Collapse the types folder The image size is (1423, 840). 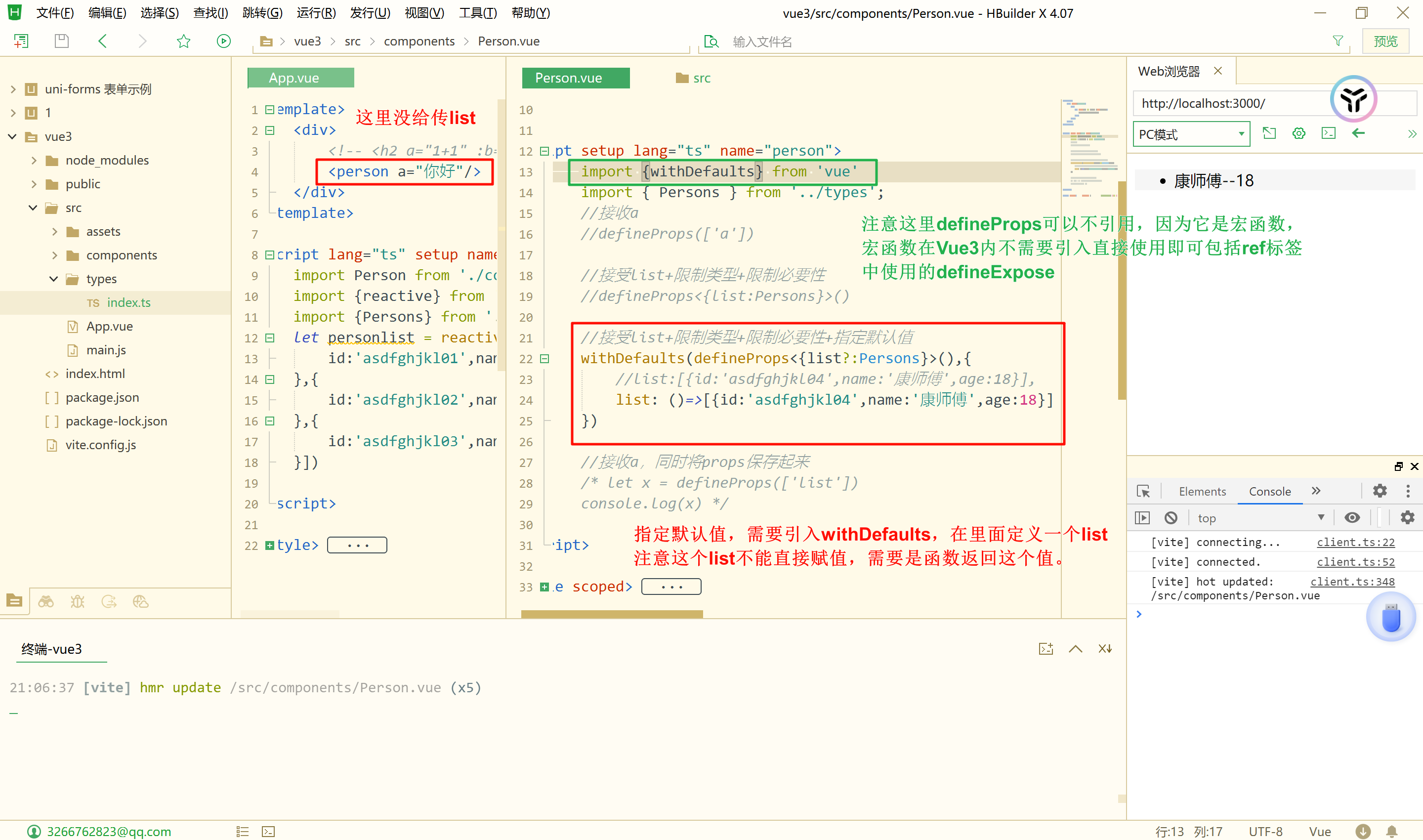(x=54, y=279)
